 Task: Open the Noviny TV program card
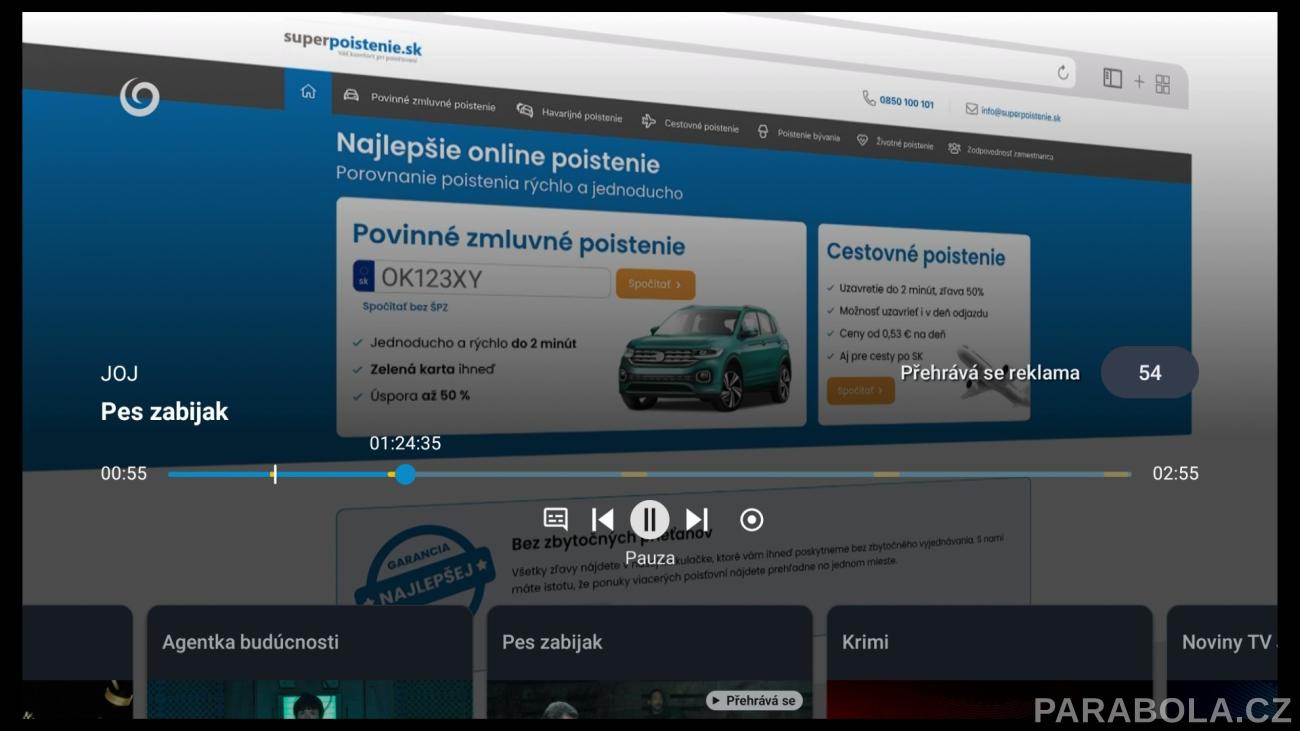(x=1222, y=662)
